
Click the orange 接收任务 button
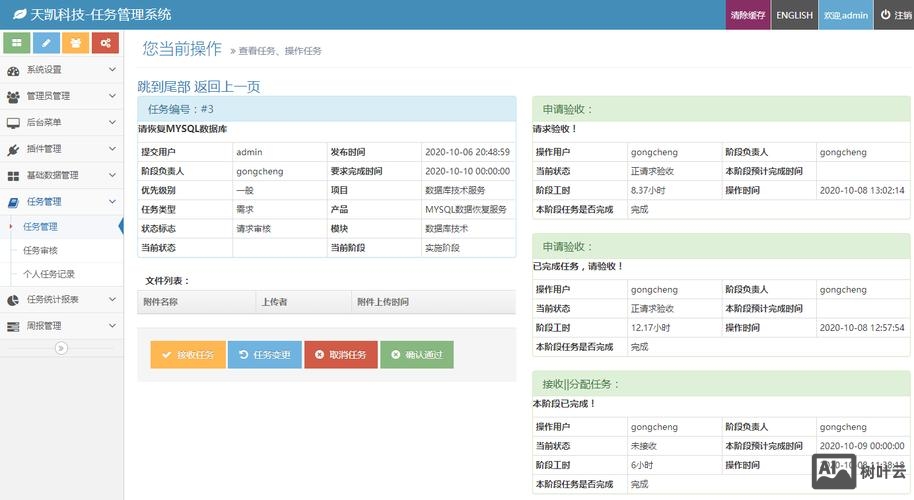click(188, 355)
